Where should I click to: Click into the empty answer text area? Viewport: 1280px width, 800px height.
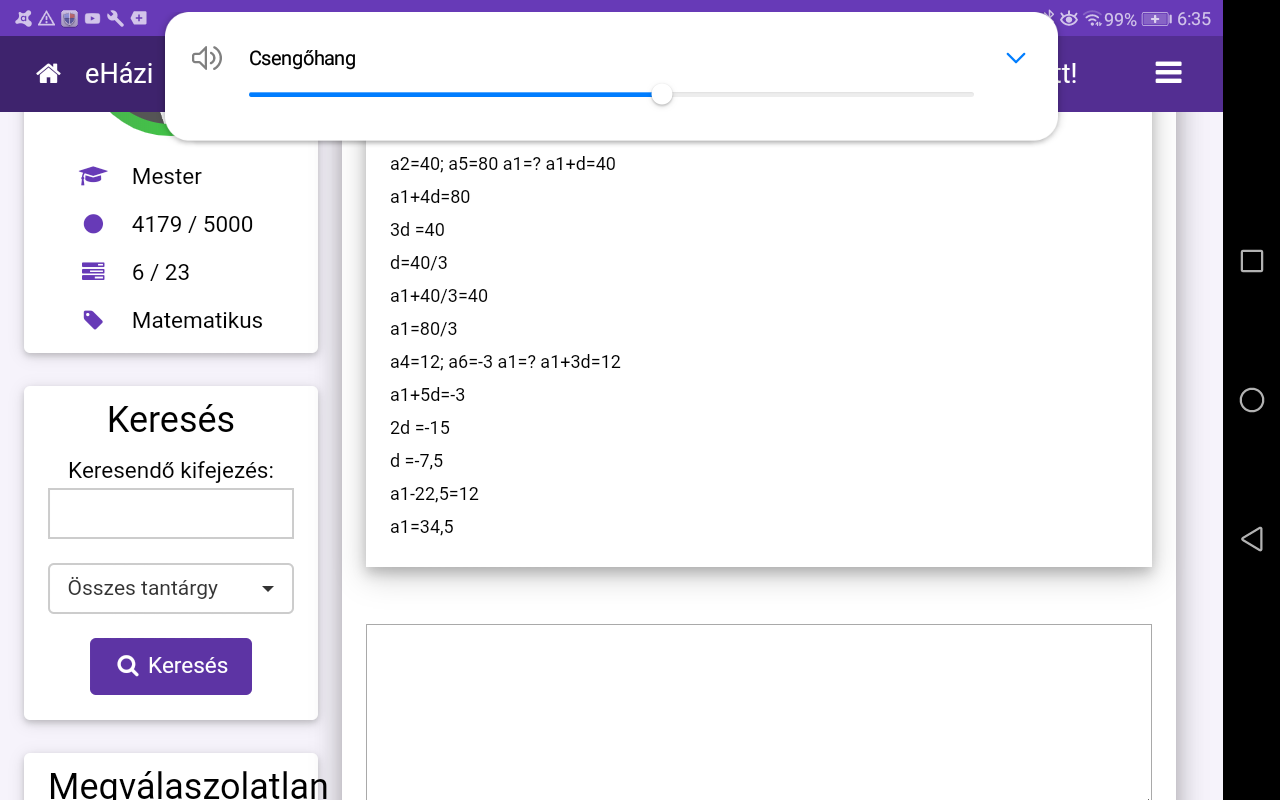[758, 710]
